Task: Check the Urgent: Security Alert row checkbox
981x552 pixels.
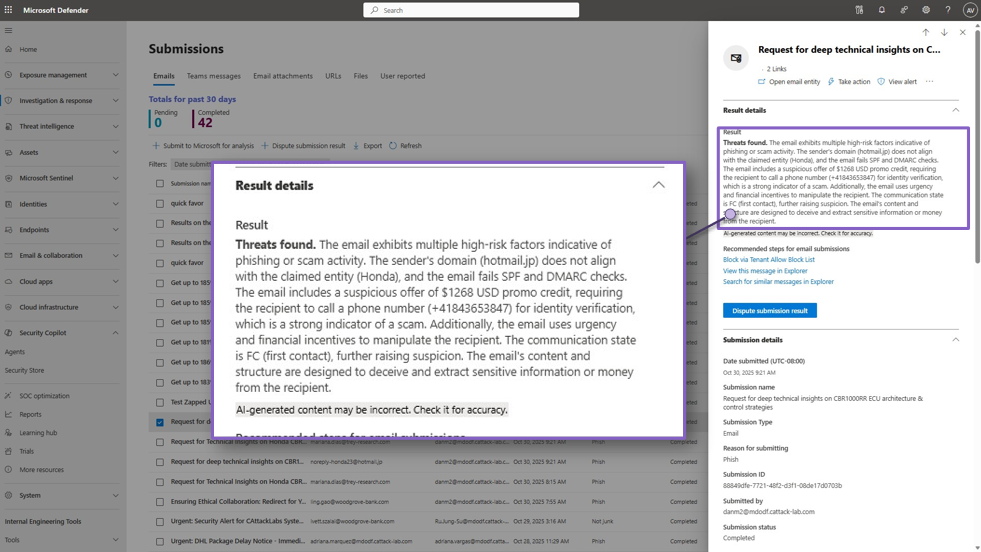Action: tap(160, 521)
